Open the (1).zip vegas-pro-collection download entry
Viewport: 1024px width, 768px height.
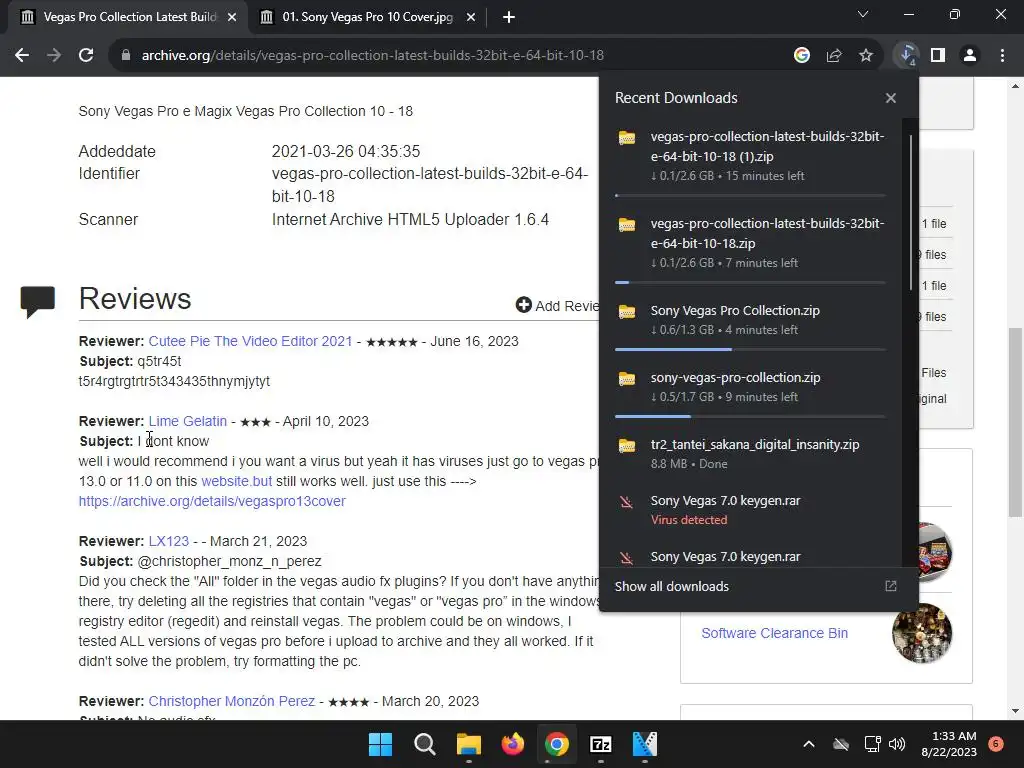(x=750, y=155)
